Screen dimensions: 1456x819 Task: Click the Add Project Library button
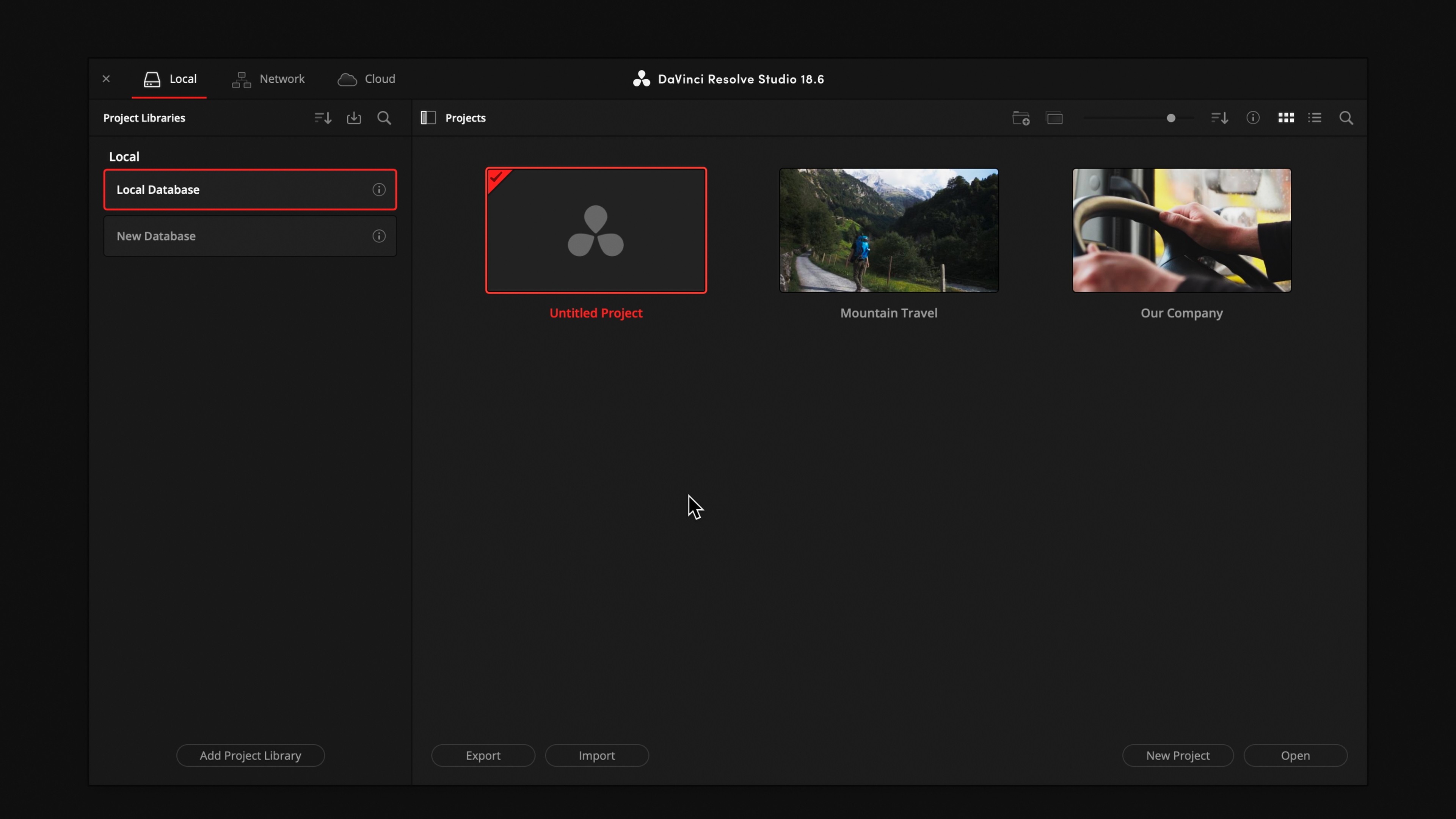pos(250,756)
